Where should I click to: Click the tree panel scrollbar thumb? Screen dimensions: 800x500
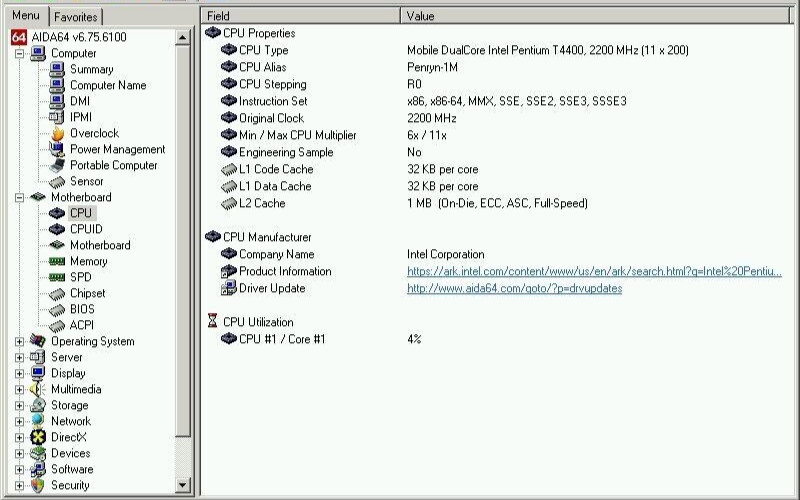click(183, 241)
